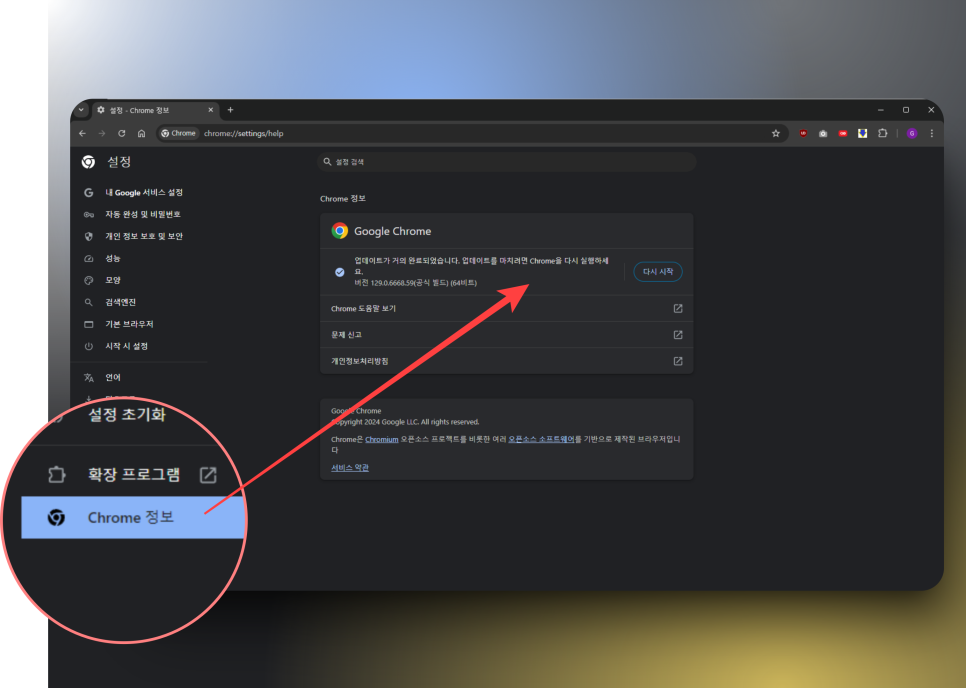The image size is (966, 688).
Task: Open the 오픈소스 소프트웨어 link
Action: click(x=542, y=439)
